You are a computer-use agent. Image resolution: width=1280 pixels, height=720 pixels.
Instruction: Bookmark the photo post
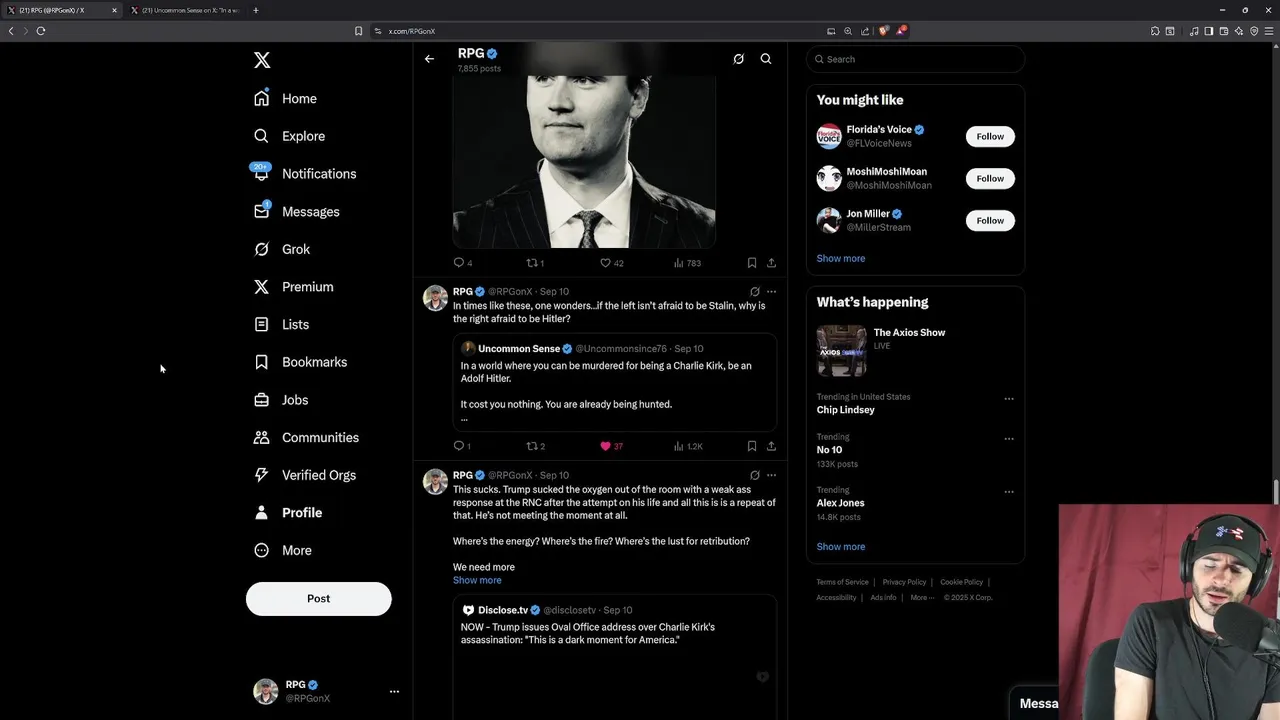pos(752,263)
